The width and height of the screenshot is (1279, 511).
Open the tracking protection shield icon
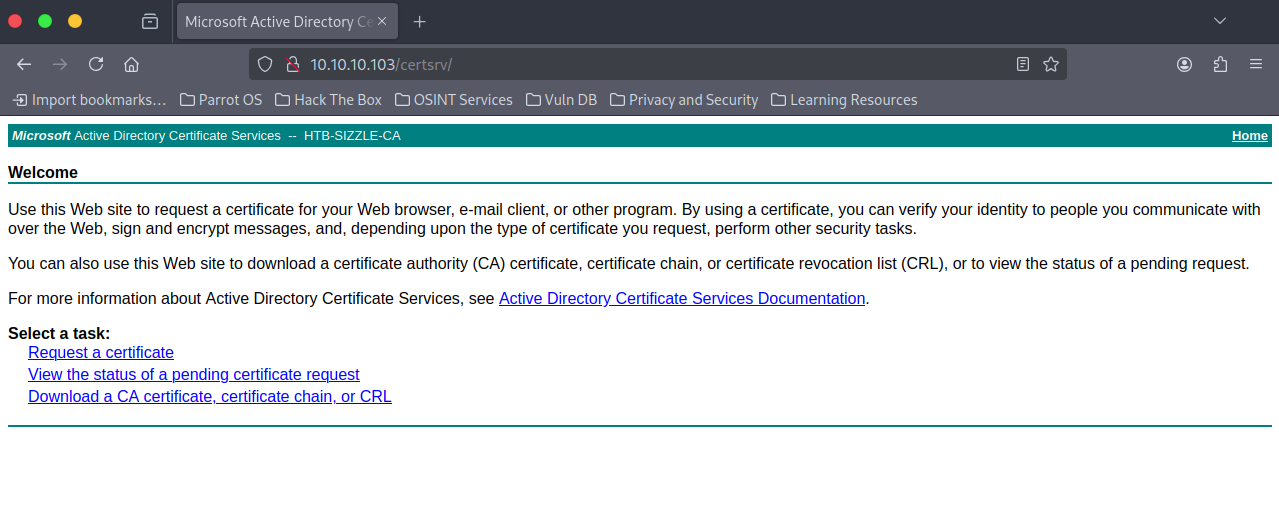pyautogui.click(x=265, y=64)
